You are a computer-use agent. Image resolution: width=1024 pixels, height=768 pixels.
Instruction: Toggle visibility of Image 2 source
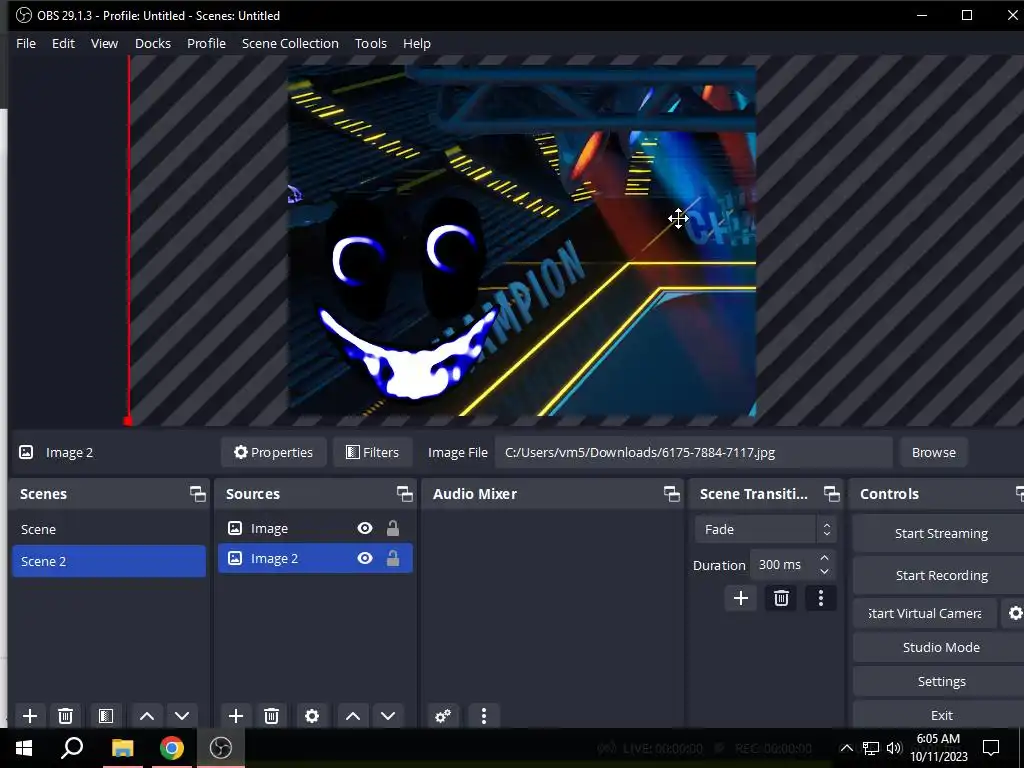[365, 558]
